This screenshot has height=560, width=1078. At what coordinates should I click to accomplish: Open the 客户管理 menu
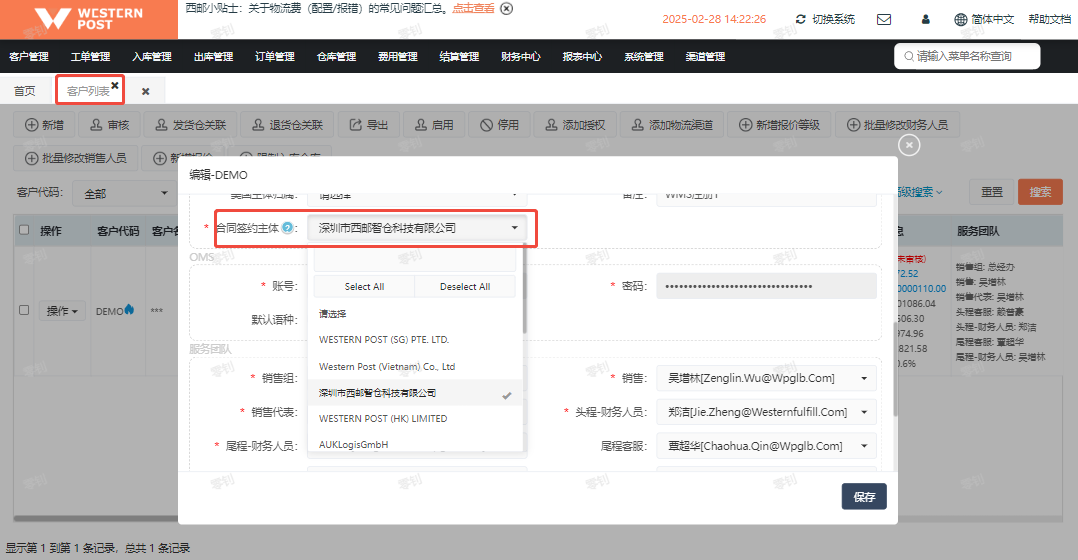click(x=29, y=56)
